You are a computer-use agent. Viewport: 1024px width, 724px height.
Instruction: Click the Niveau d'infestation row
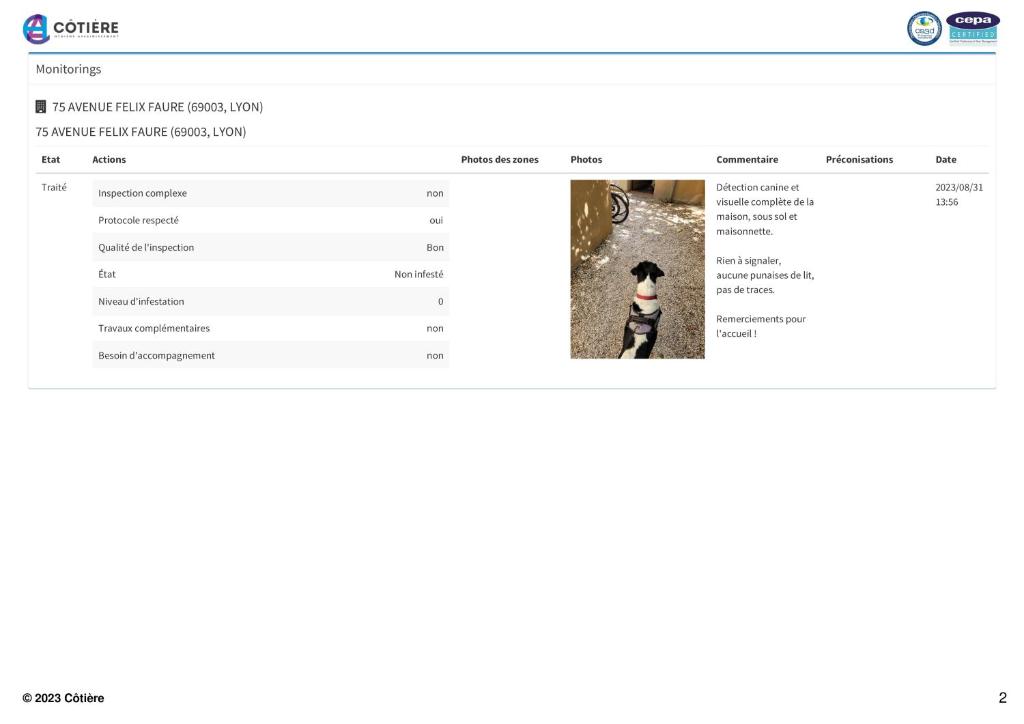270,301
